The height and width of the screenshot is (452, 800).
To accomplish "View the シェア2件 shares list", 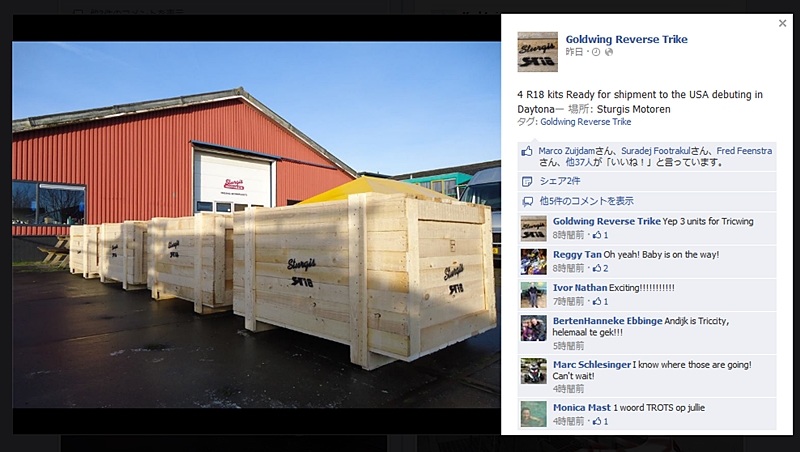I will 560,181.
